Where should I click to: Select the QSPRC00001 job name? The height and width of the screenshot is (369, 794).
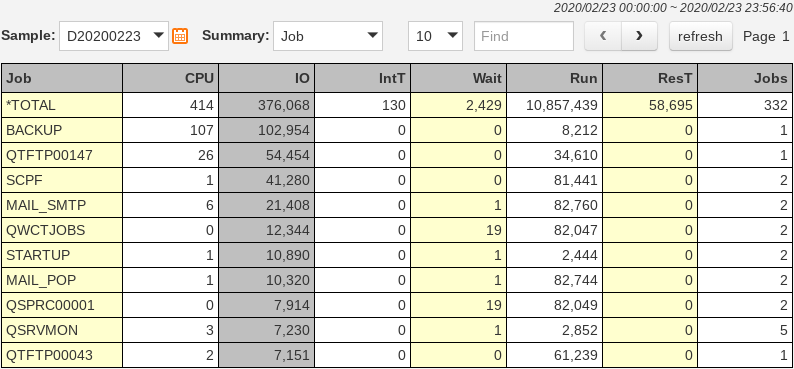[x=50, y=305]
